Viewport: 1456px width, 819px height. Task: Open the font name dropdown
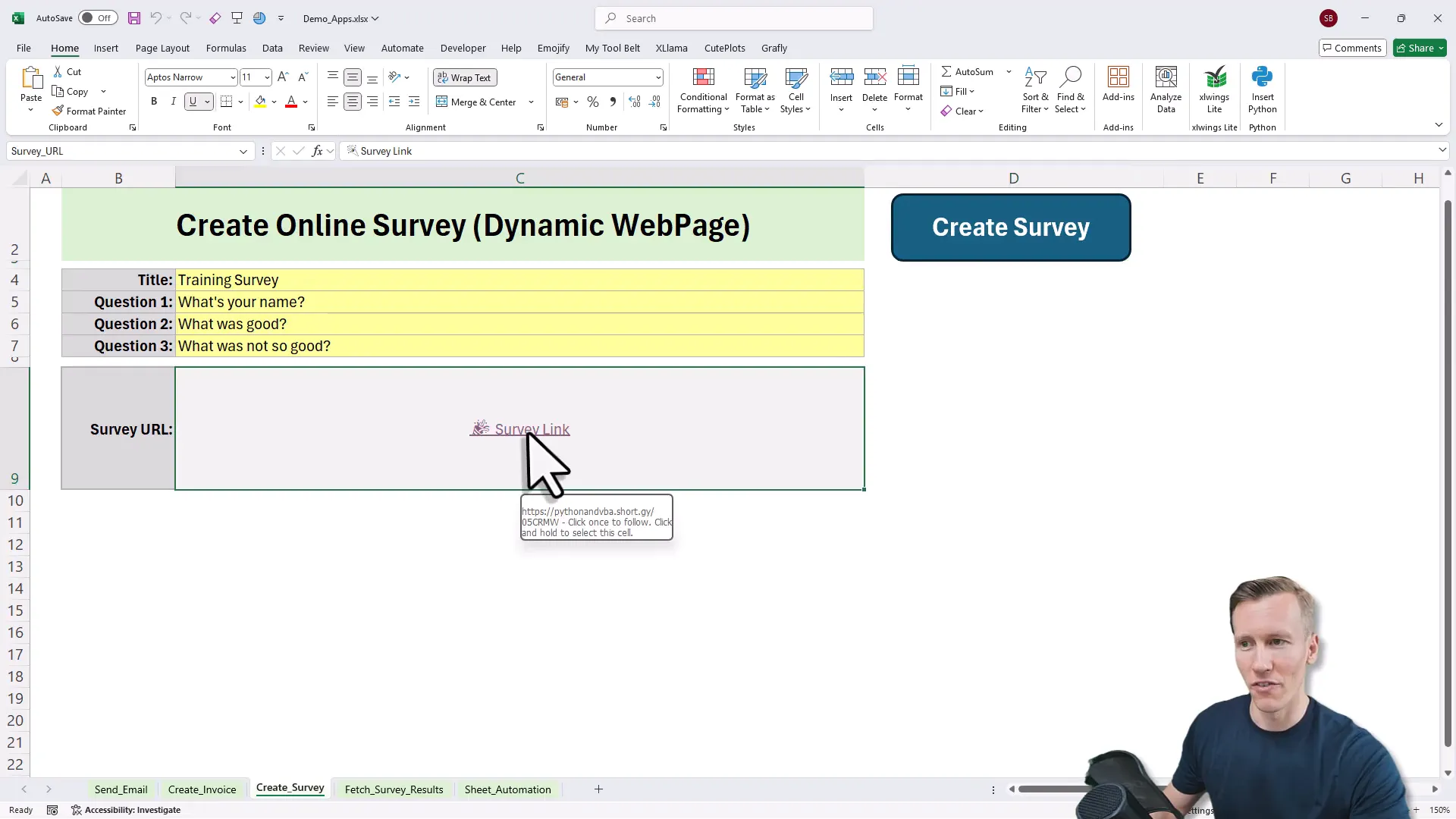coord(232,77)
